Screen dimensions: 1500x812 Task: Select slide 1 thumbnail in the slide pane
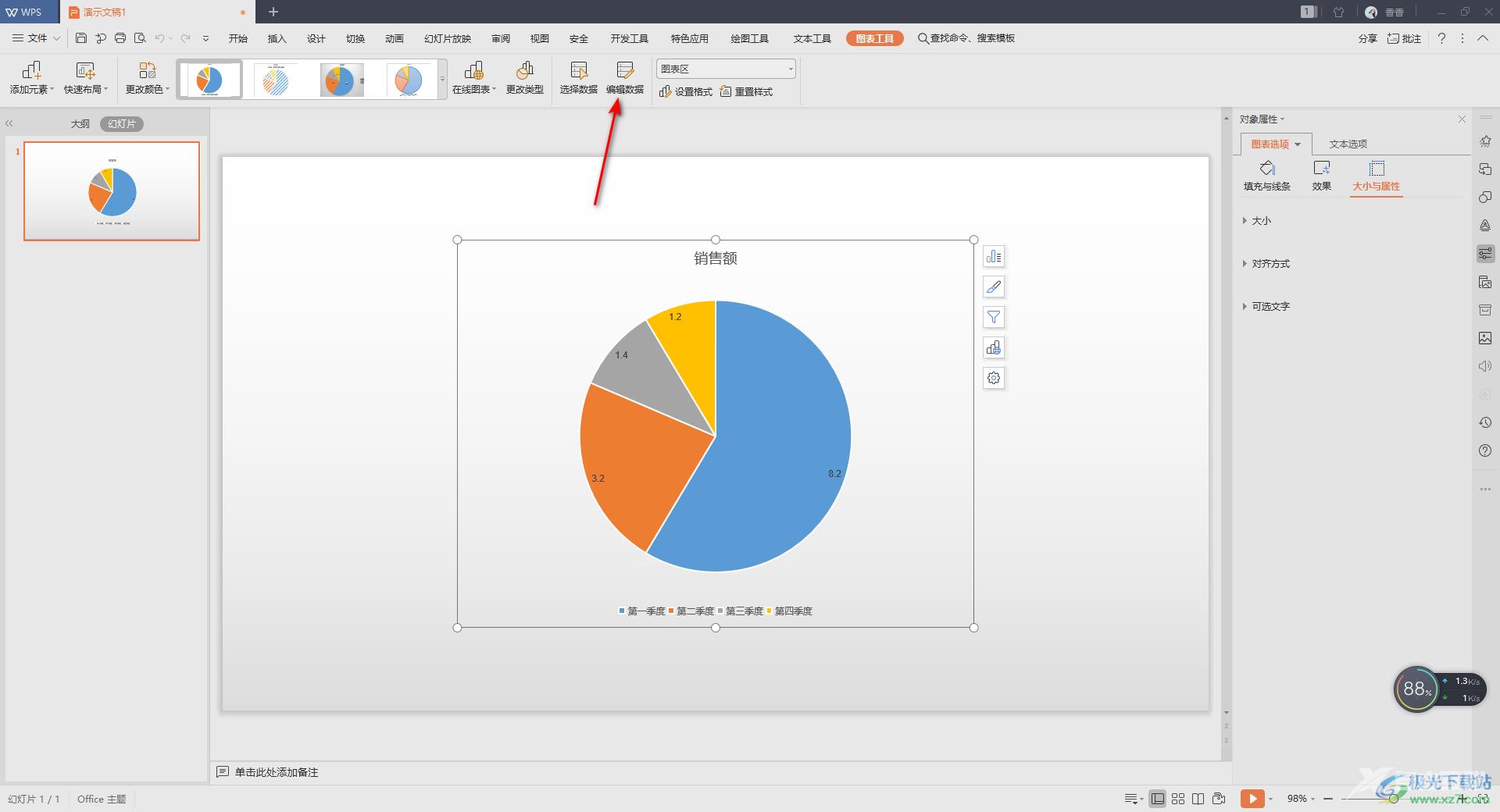tap(112, 191)
